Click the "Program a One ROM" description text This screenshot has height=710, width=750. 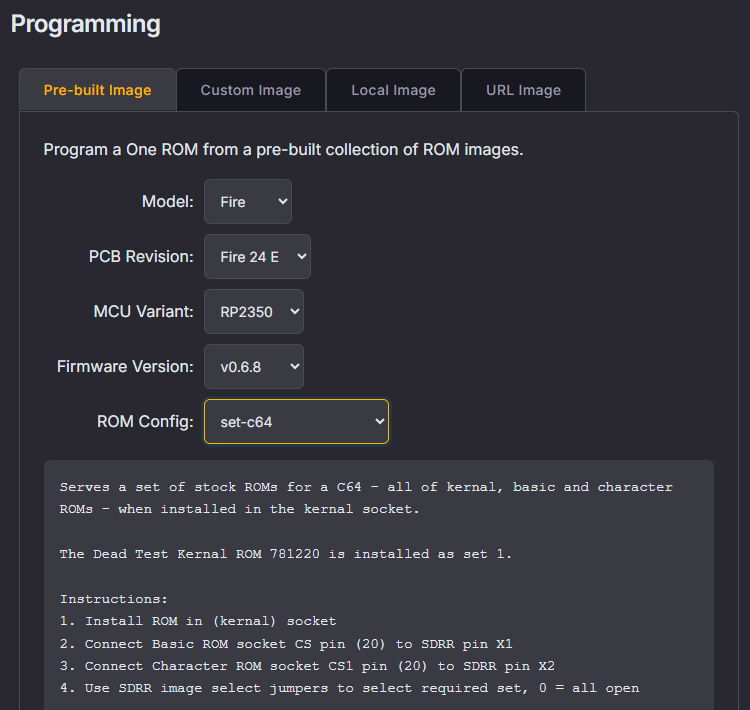[x=283, y=150]
